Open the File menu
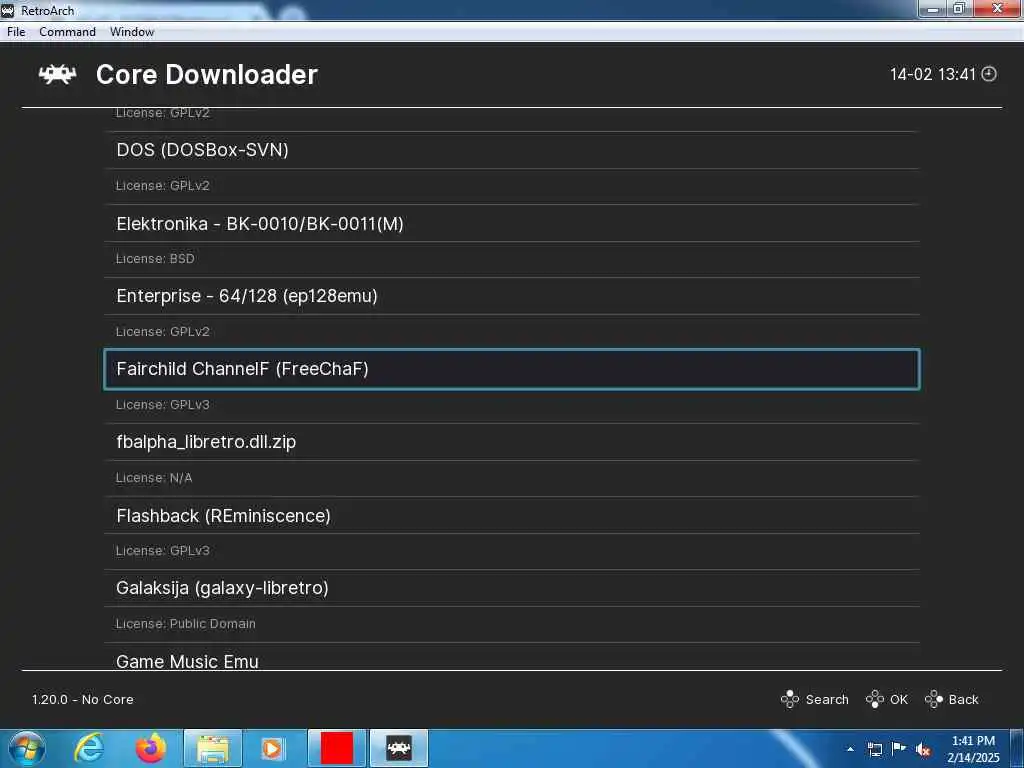This screenshot has width=1024, height=768. [16, 32]
